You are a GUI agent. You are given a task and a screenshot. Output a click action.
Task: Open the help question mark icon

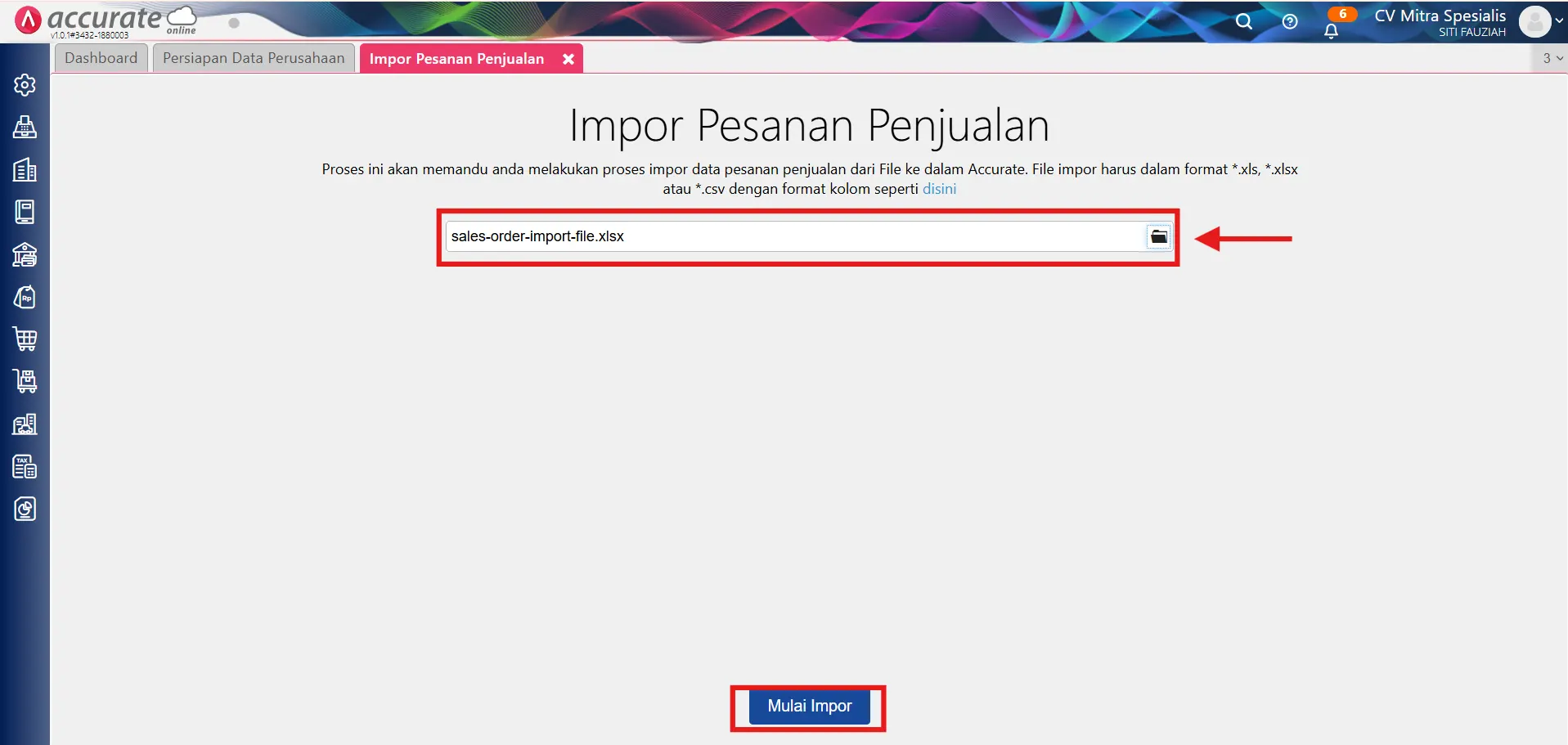[1290, 22]
